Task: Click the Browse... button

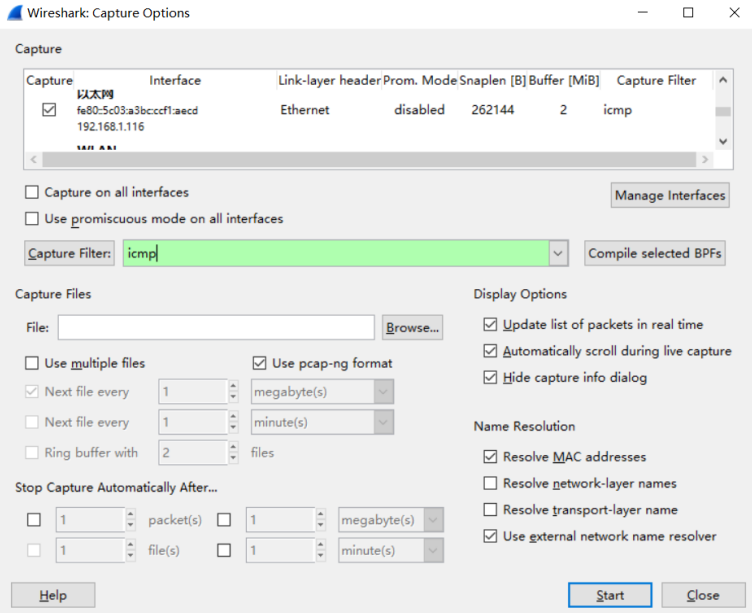Action: tap(412, 328)
